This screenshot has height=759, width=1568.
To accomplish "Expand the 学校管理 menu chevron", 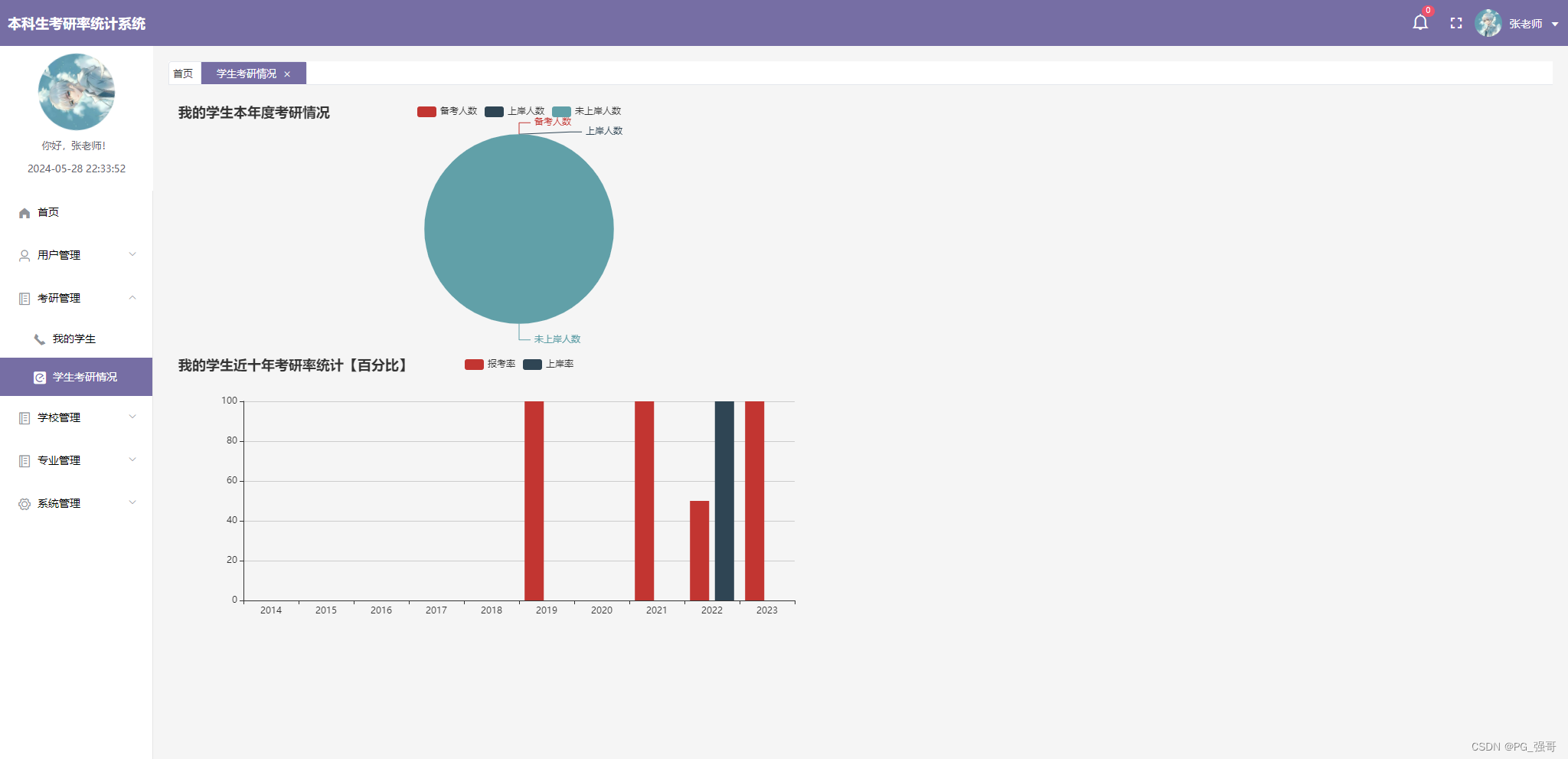I will pyautogui.click(x=132, y=417).
